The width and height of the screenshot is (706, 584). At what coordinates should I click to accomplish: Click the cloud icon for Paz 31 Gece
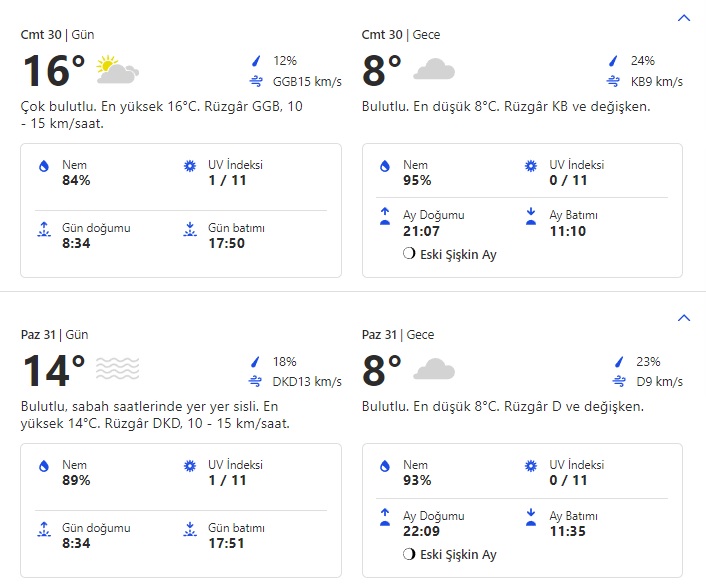[x=434, y=370]
